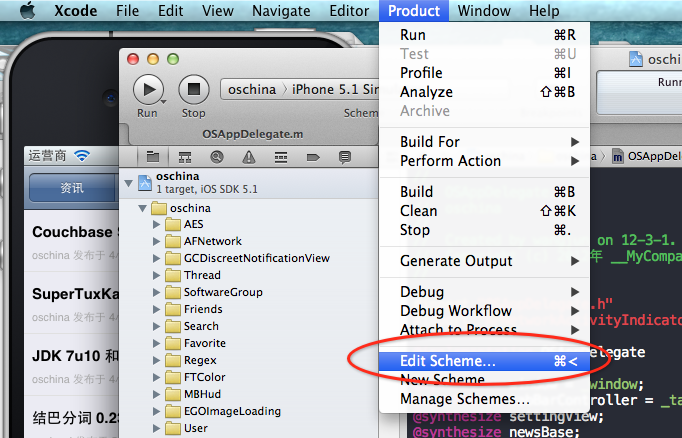Choose Analyze from the Product menu
Image resolution: width=682 pixels, height=438 pixels.
pyautogui.click(x=484, y=92)
